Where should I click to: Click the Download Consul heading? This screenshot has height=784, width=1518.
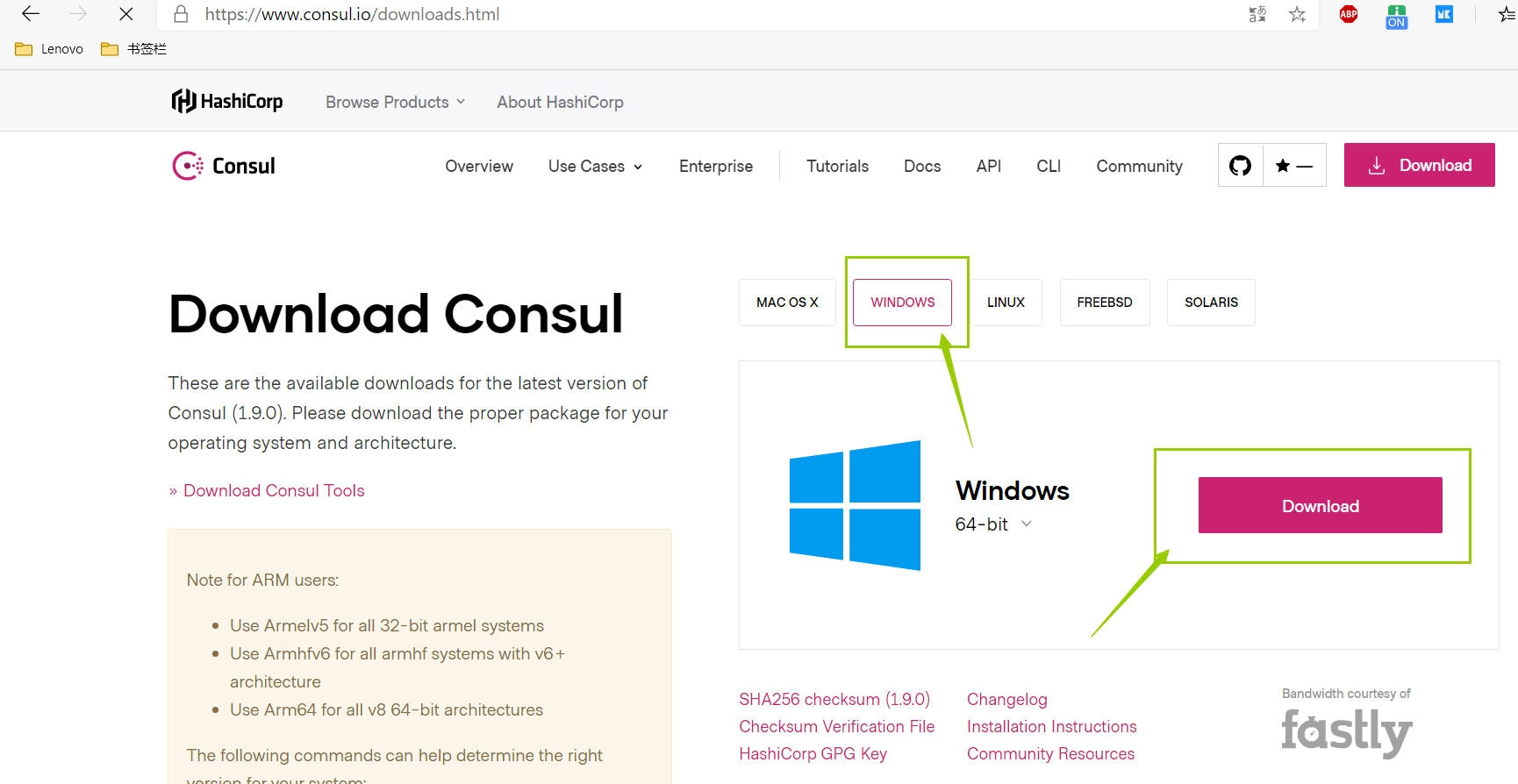pyautogui.click(x=396, y=314)
